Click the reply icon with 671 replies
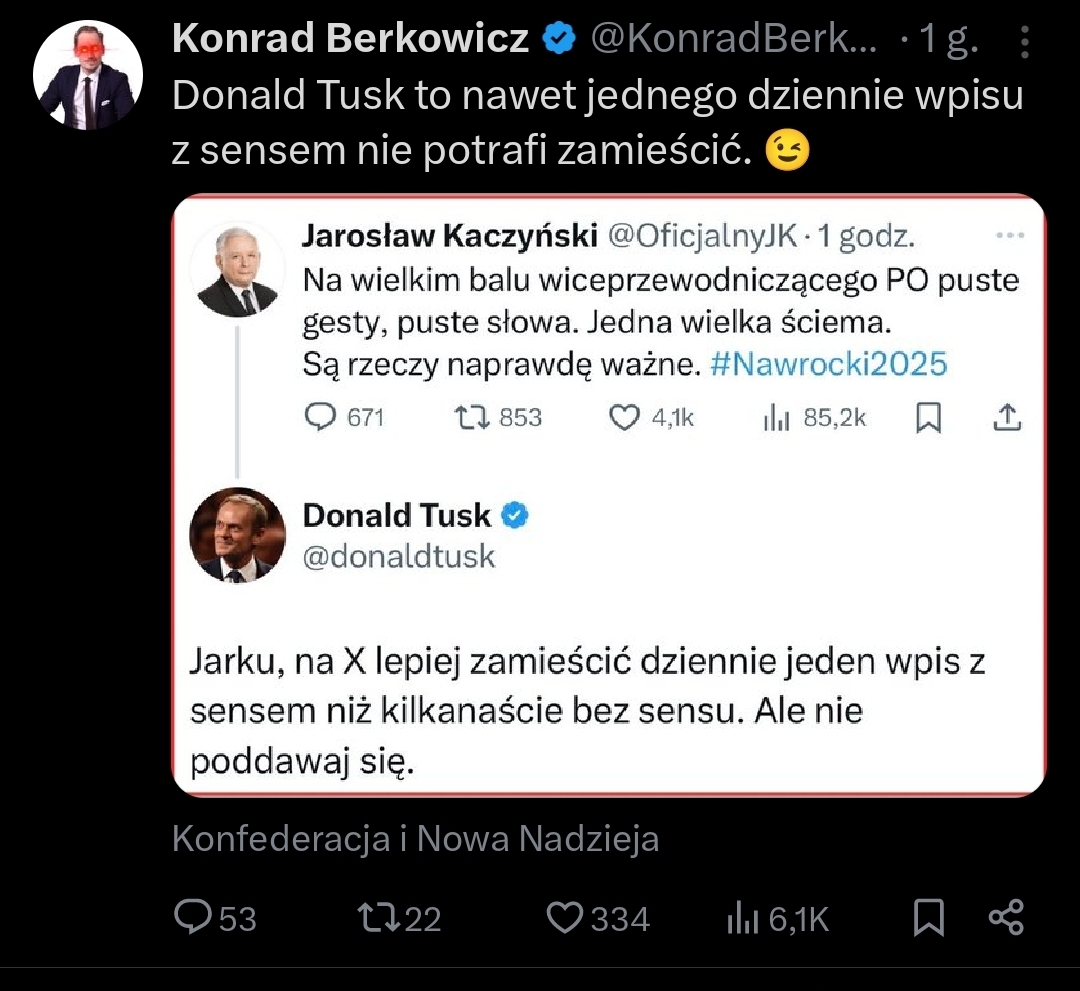This screenshot has height=991, width=1080. 320,418
